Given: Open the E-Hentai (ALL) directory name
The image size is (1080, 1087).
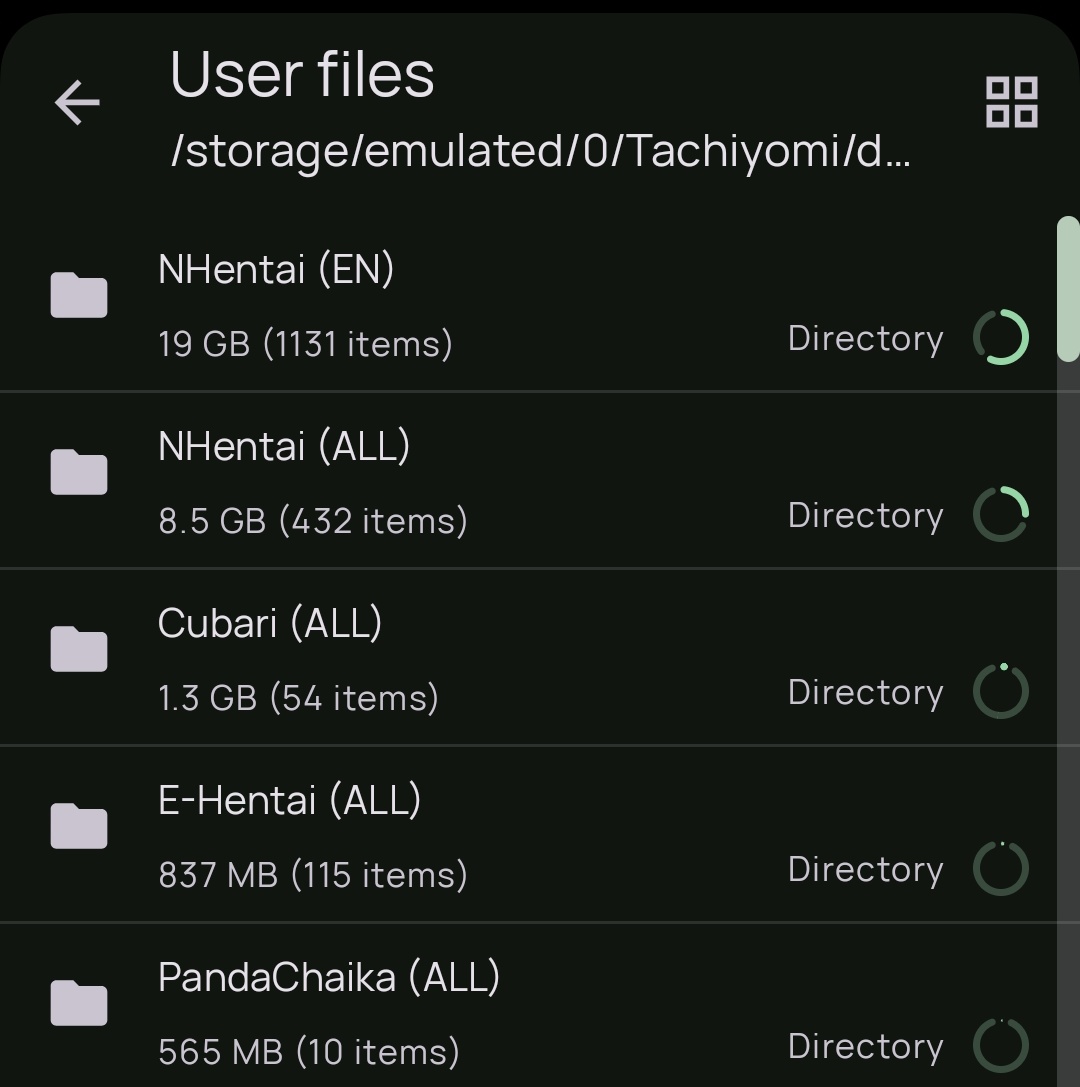Looking at the screenshot, I should (x=290, y=800).
